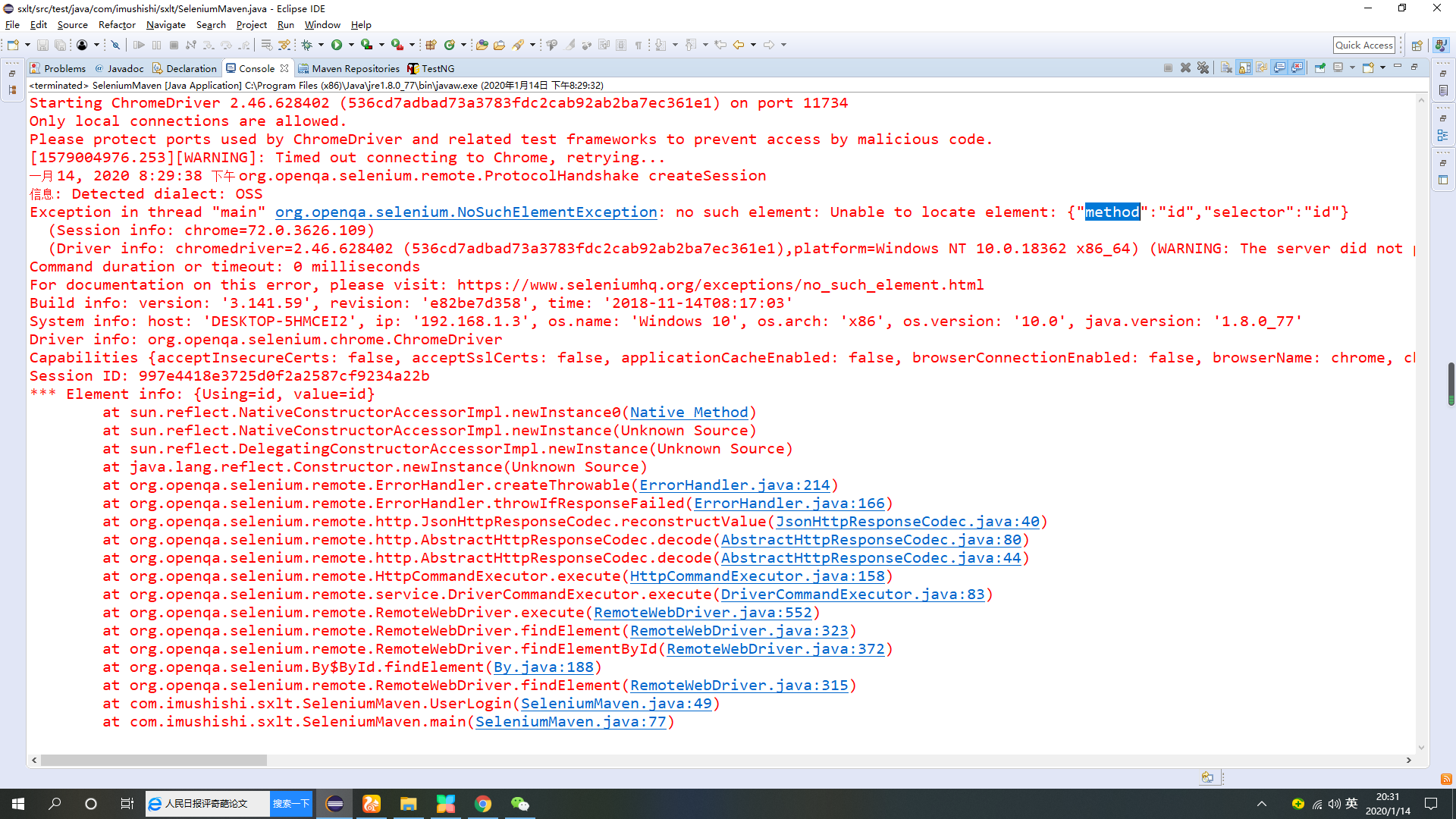
Task: Expand the Run button dropdown arrow
Action: tap(351, 45)
